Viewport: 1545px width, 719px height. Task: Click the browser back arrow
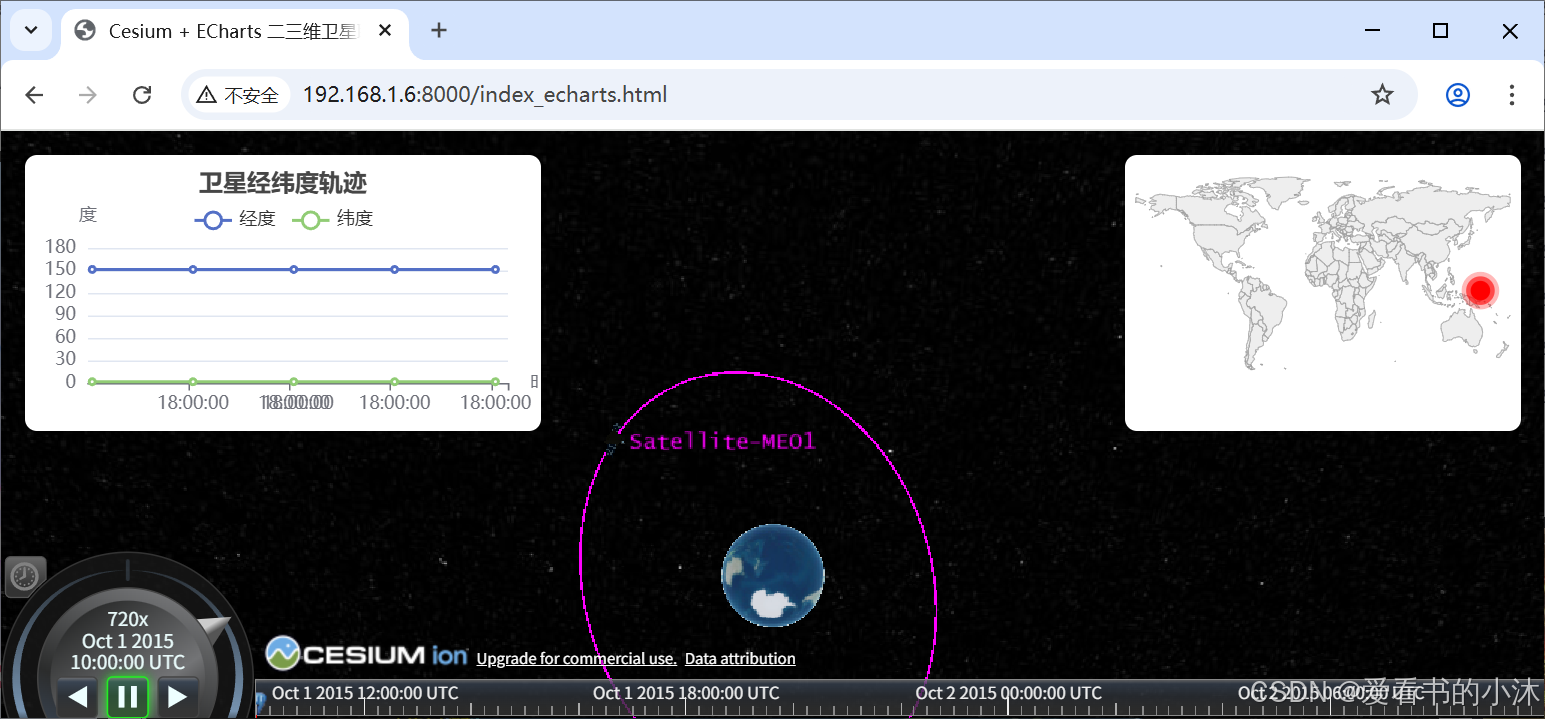click(35, 95)
